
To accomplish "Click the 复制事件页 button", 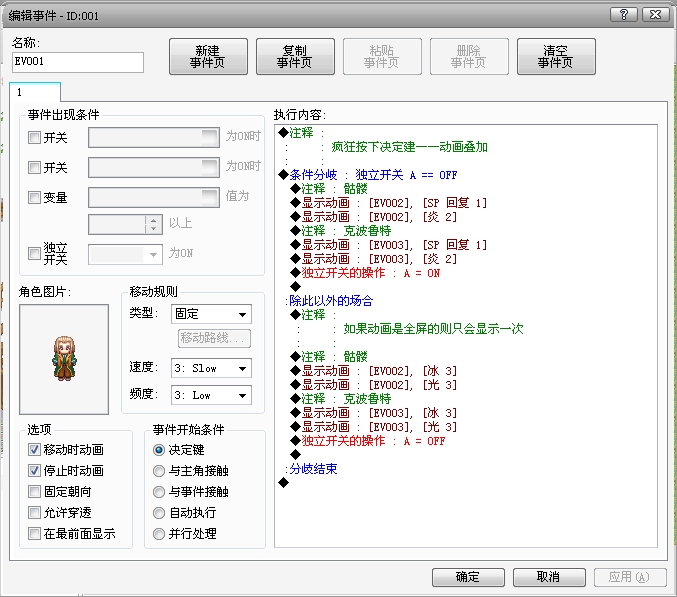I will click(x=295, y=57).
